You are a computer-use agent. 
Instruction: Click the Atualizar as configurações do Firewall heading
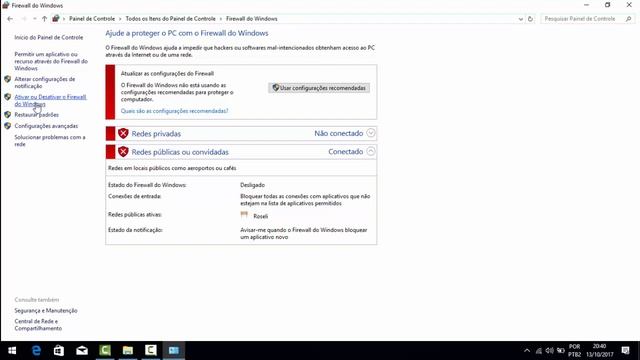point(167,73)
